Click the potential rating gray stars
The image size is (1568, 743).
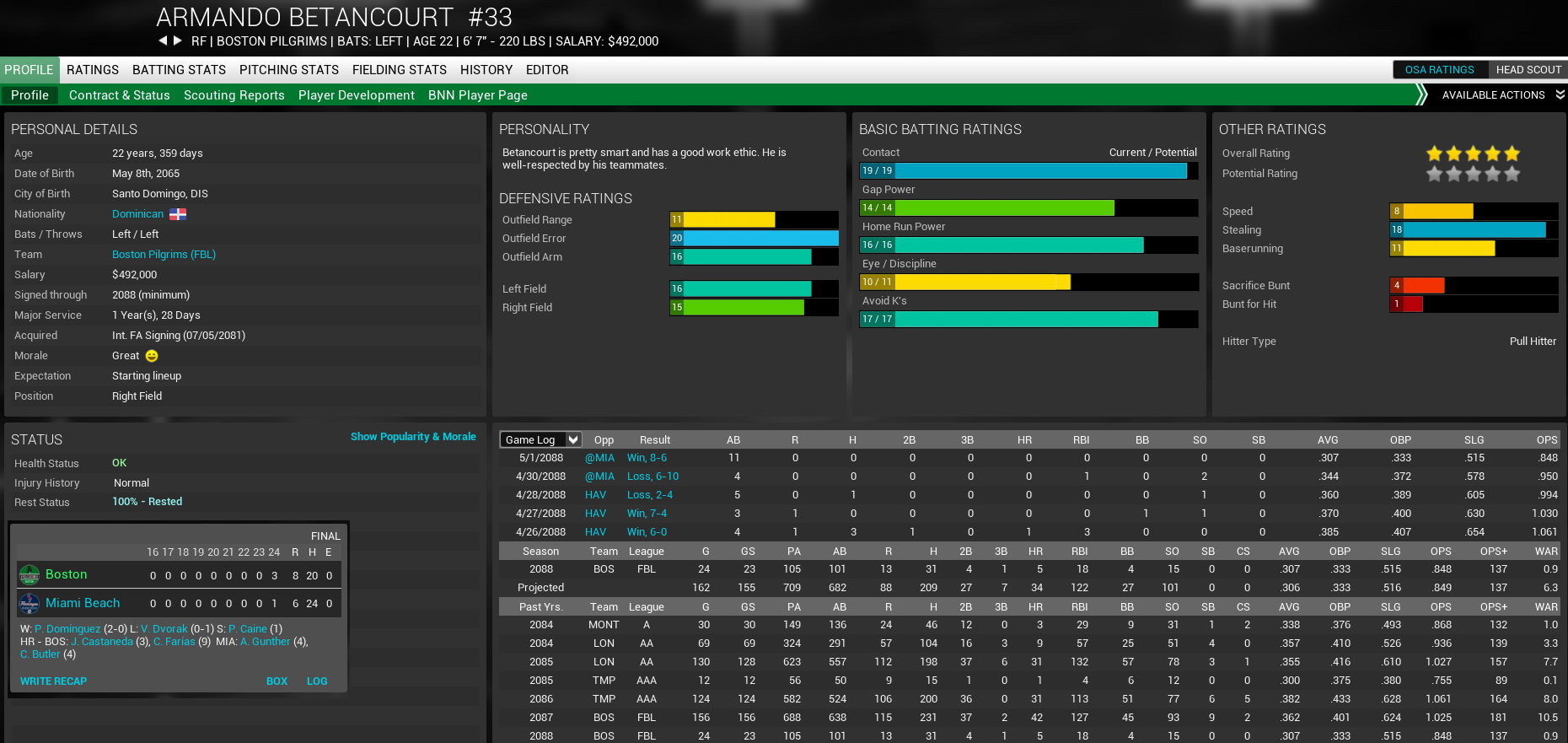[1473, 174]
